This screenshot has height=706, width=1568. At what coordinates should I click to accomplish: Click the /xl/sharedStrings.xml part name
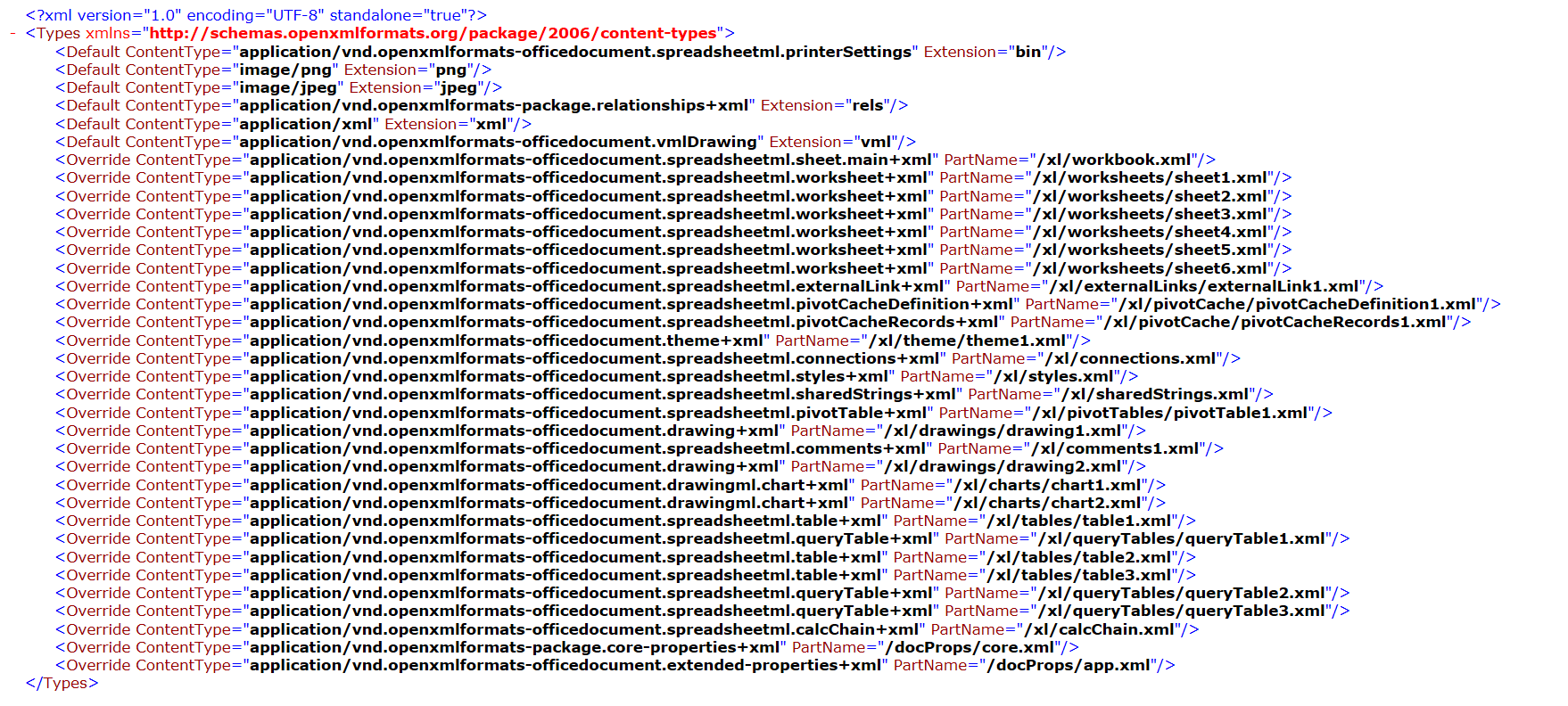click(x=1156, y=394)
